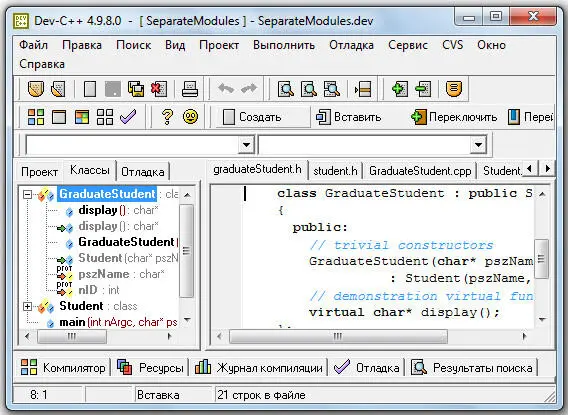
Task: Click the compile grid icon
Action: point(36,117)
